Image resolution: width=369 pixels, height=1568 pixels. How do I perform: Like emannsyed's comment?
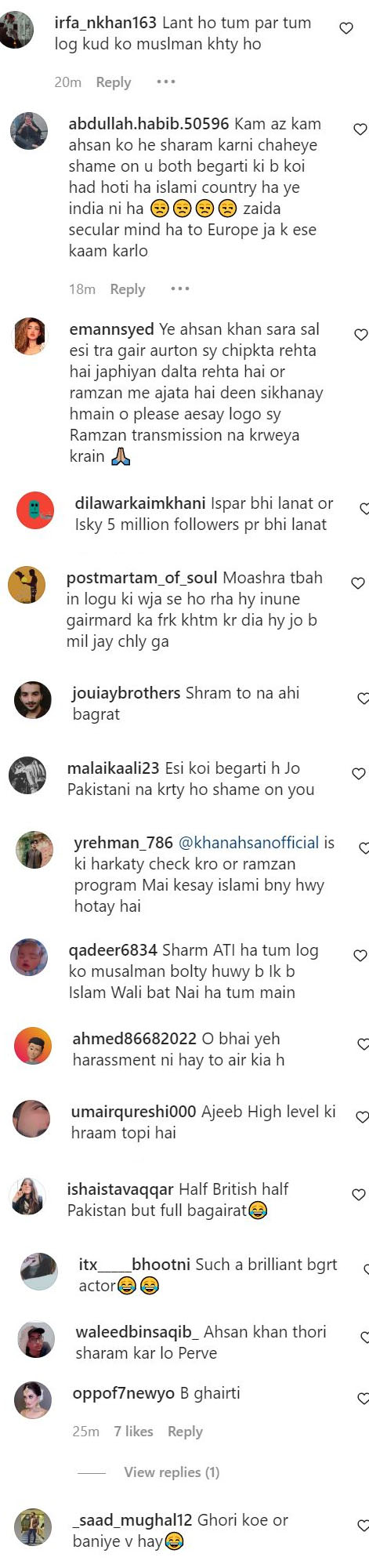[x=361, y=335]
